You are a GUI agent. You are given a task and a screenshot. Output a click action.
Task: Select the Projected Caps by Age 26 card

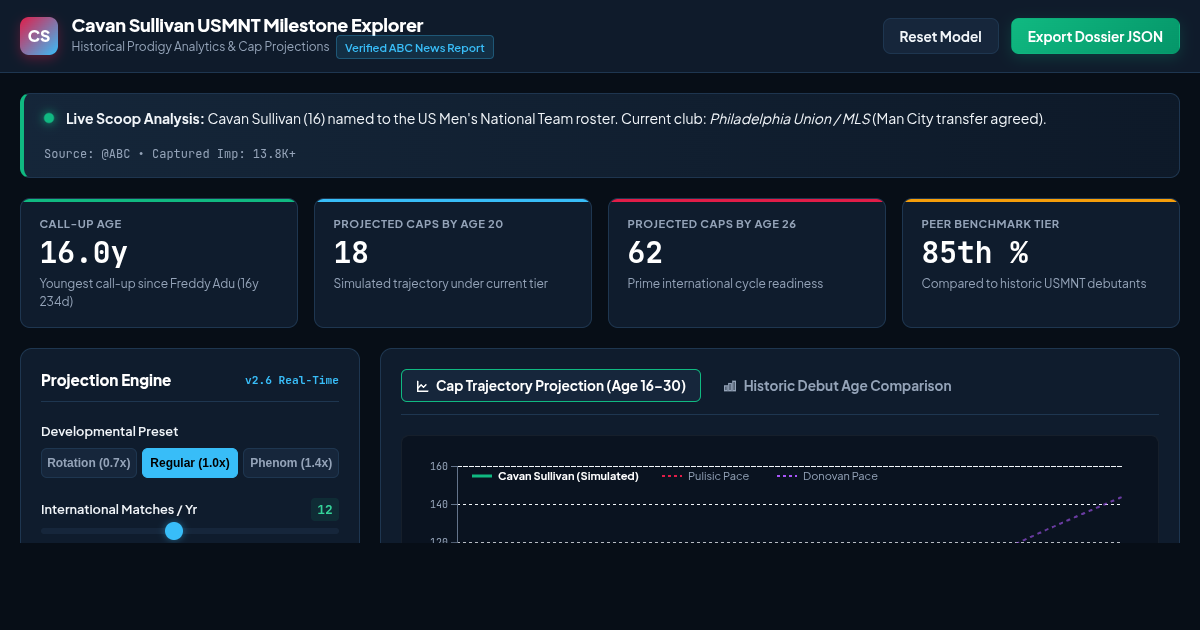[x=747, y=263]
